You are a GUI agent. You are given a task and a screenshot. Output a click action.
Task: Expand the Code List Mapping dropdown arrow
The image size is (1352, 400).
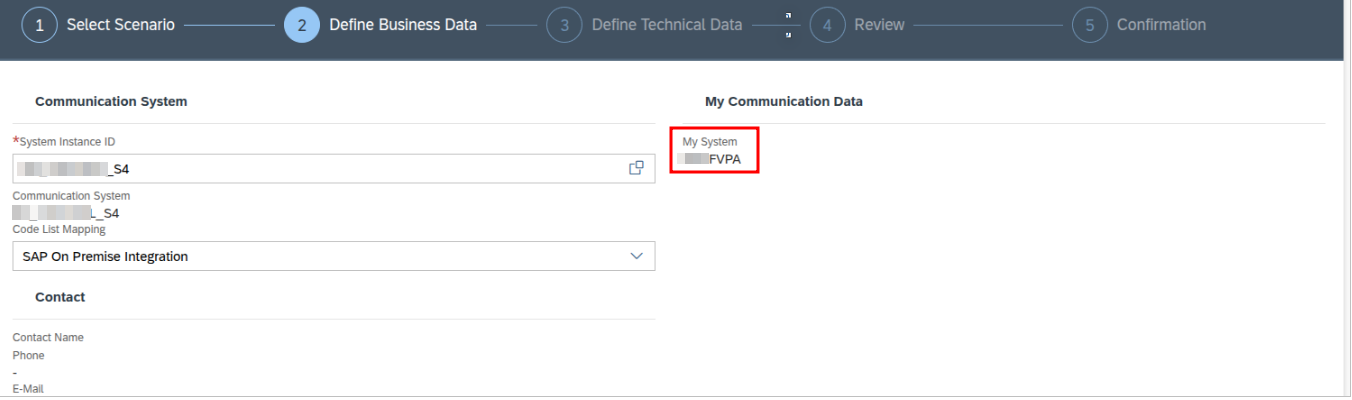636,256
